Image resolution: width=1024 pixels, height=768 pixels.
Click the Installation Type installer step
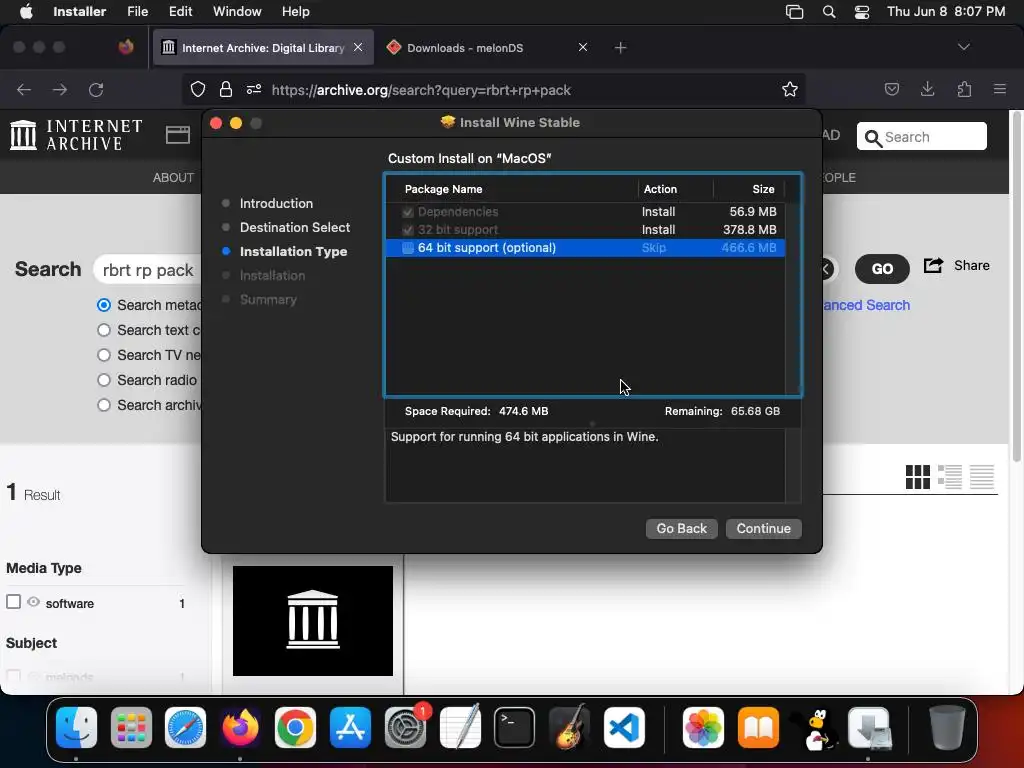293,251
